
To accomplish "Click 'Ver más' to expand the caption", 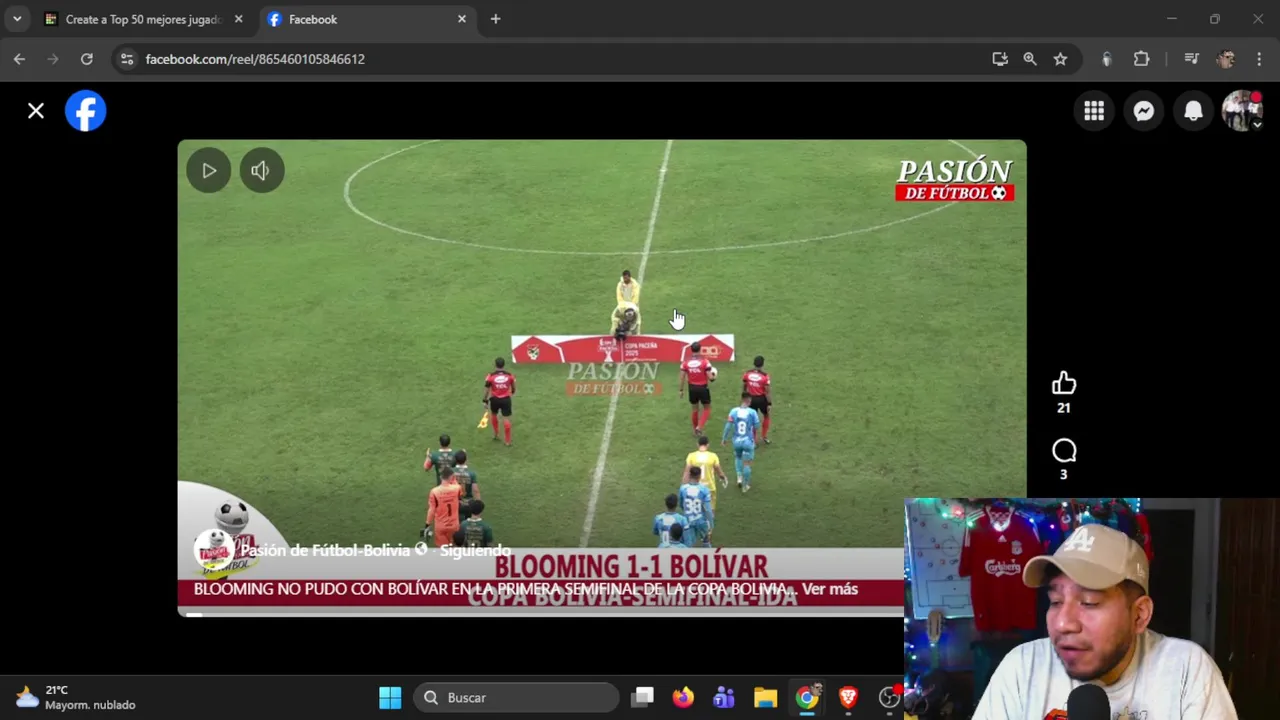I will click(x=829, y=589).
